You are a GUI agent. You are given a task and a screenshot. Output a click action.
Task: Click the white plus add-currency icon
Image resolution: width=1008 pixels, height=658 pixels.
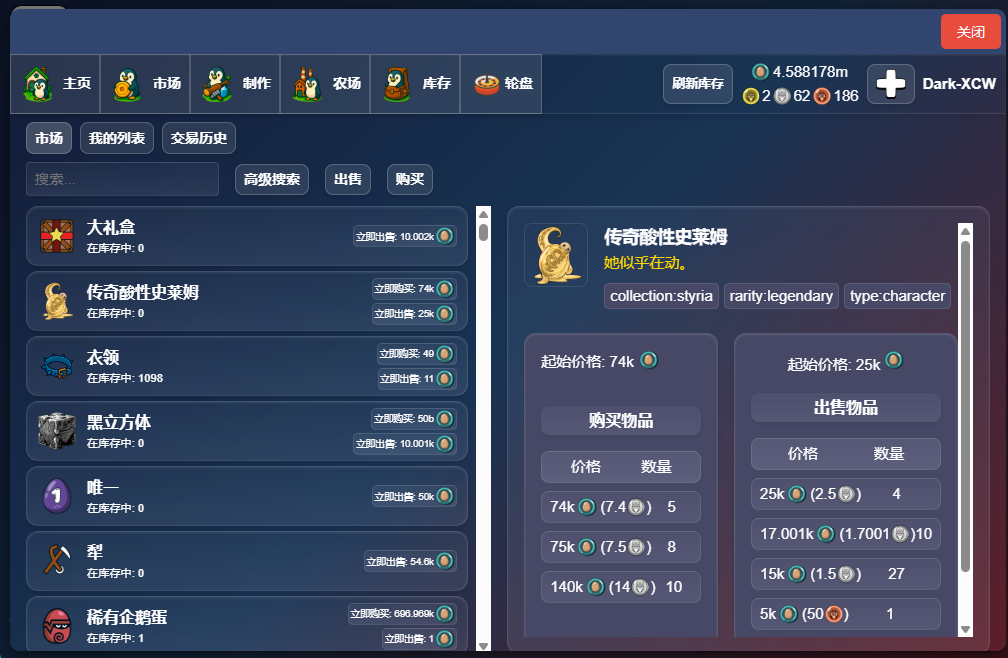[x=891, y=84]
